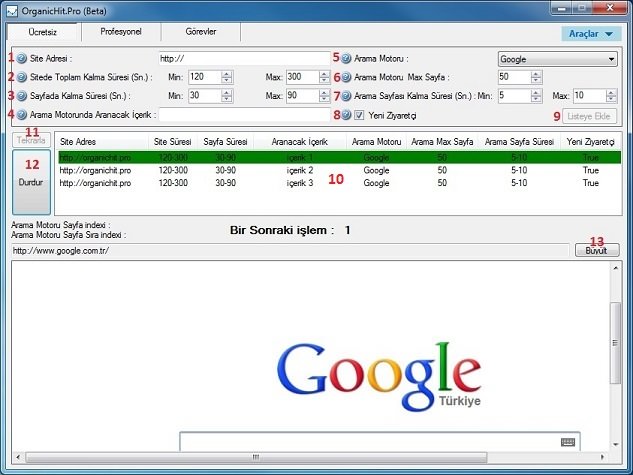Select the row containing içerik 2
The image size is (633, 475).
(340, 170)
